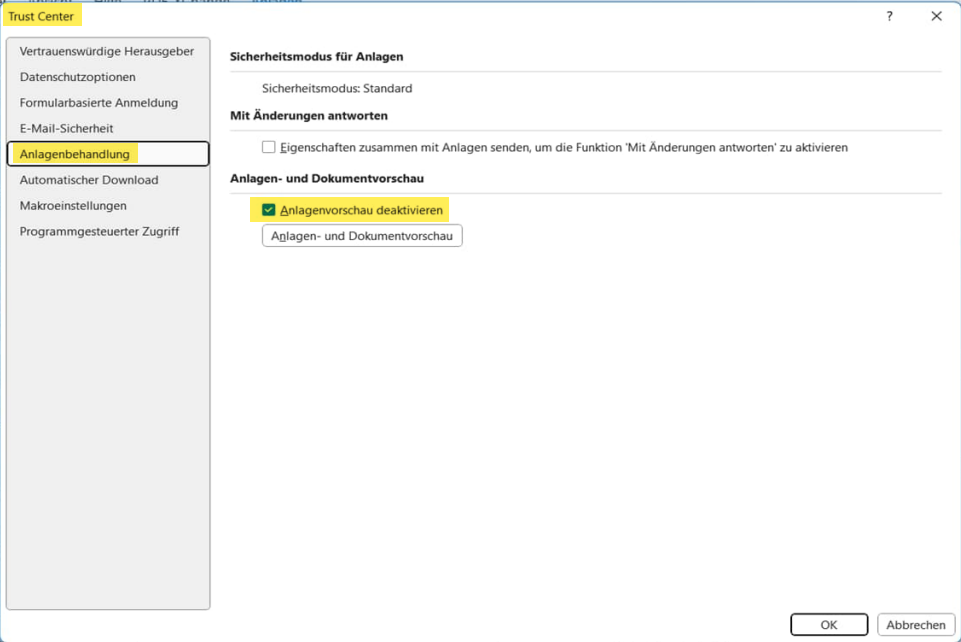Switch to Datenschutzoptionen in the sidebar

click(x=78, y=77)
